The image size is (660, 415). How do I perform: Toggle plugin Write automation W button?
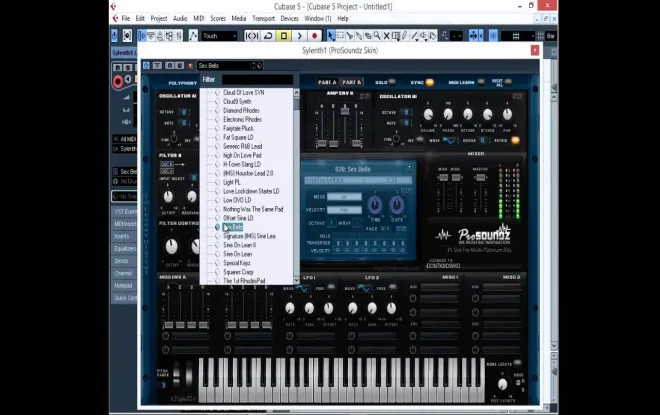[x=180, y=66]
